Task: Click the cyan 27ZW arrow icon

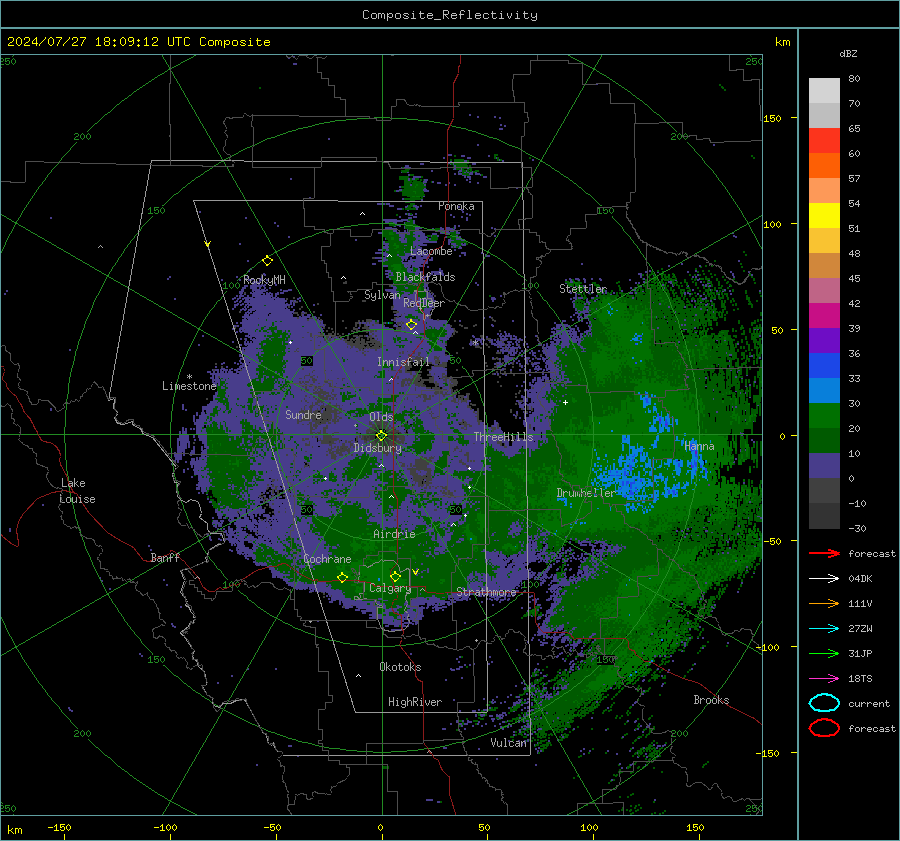Action: click(824, 629)
